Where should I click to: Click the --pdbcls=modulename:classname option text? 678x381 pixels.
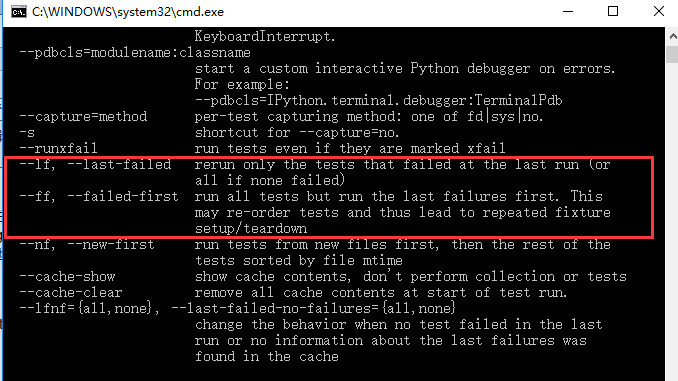135,53
